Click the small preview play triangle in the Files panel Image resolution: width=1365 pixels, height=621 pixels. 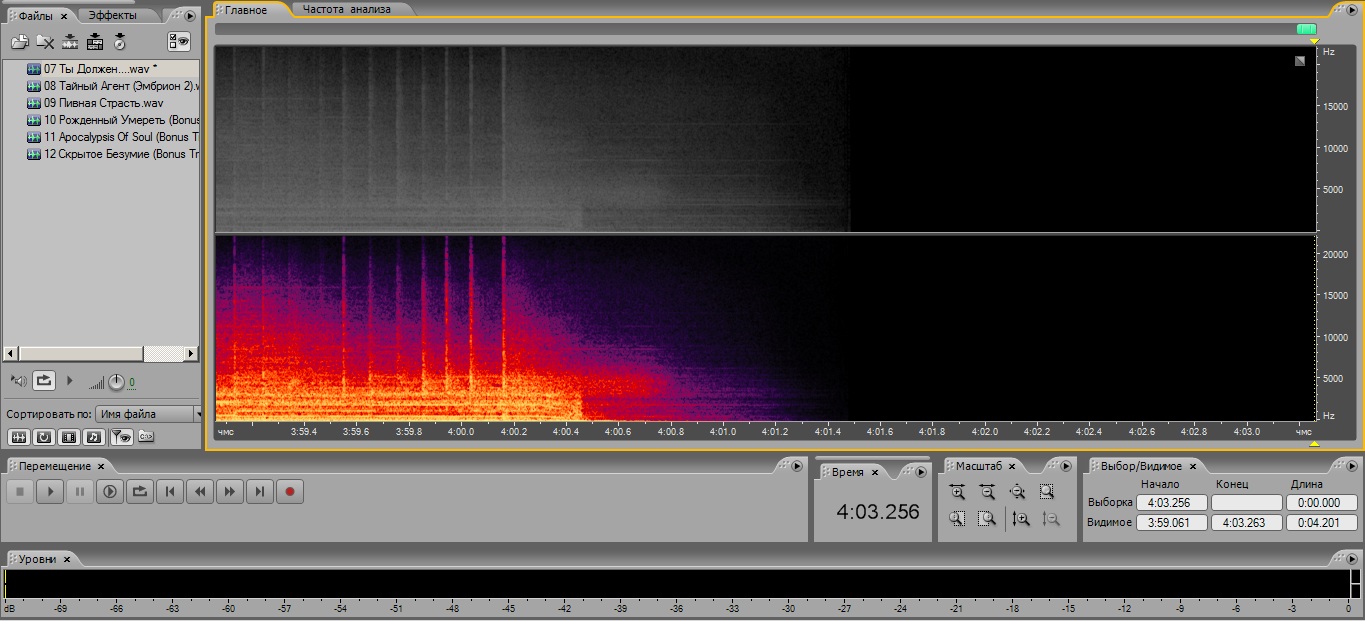coord(69,380)
